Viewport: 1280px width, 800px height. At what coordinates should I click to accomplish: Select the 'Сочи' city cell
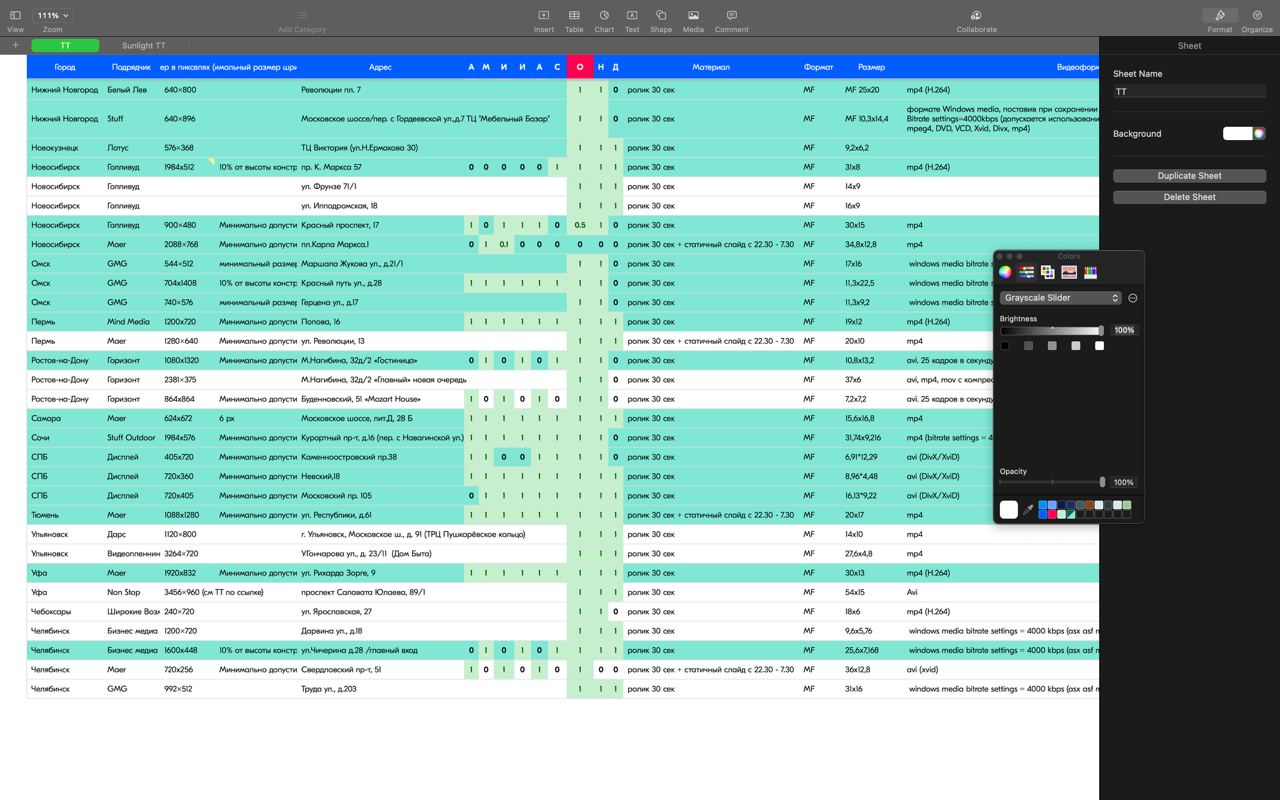point(65,438)
